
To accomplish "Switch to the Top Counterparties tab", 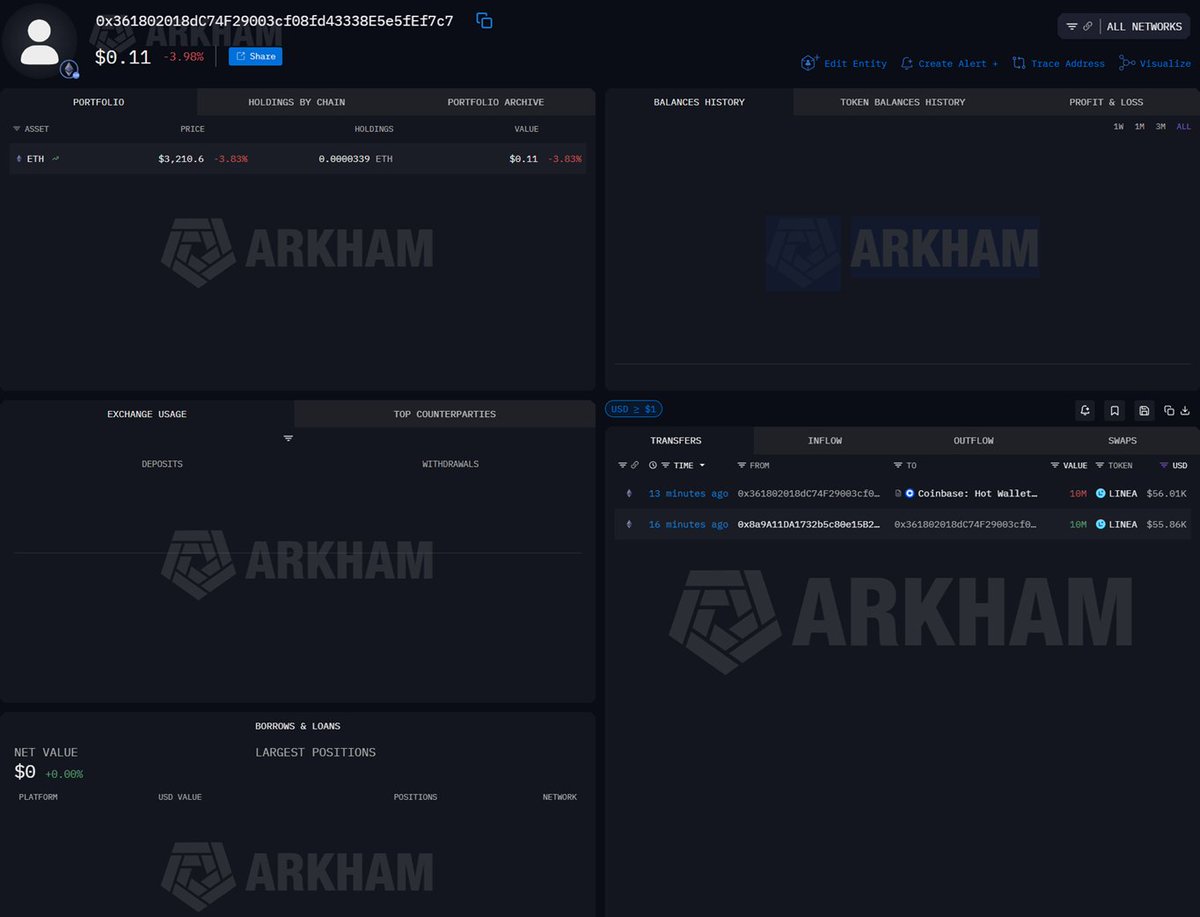I will click(x=445, y=414).
